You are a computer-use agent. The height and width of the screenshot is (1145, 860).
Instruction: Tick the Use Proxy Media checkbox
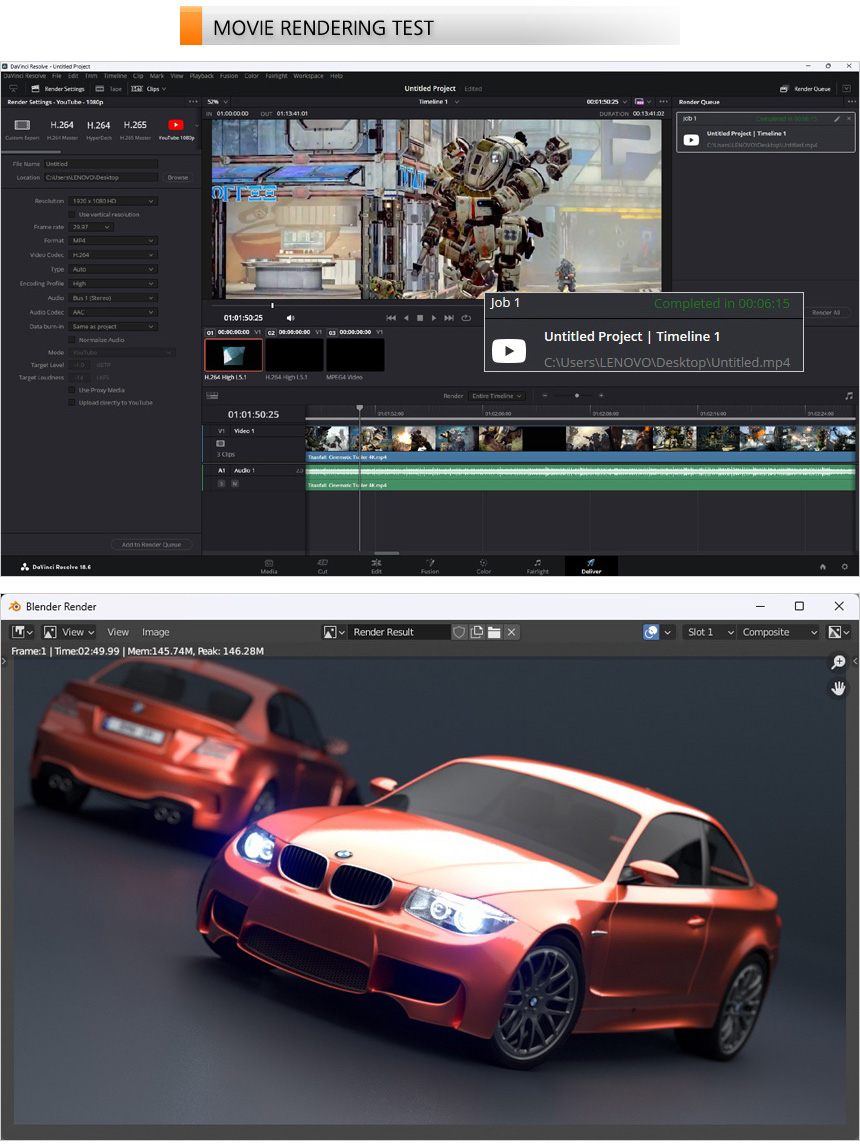click(72, 391)
